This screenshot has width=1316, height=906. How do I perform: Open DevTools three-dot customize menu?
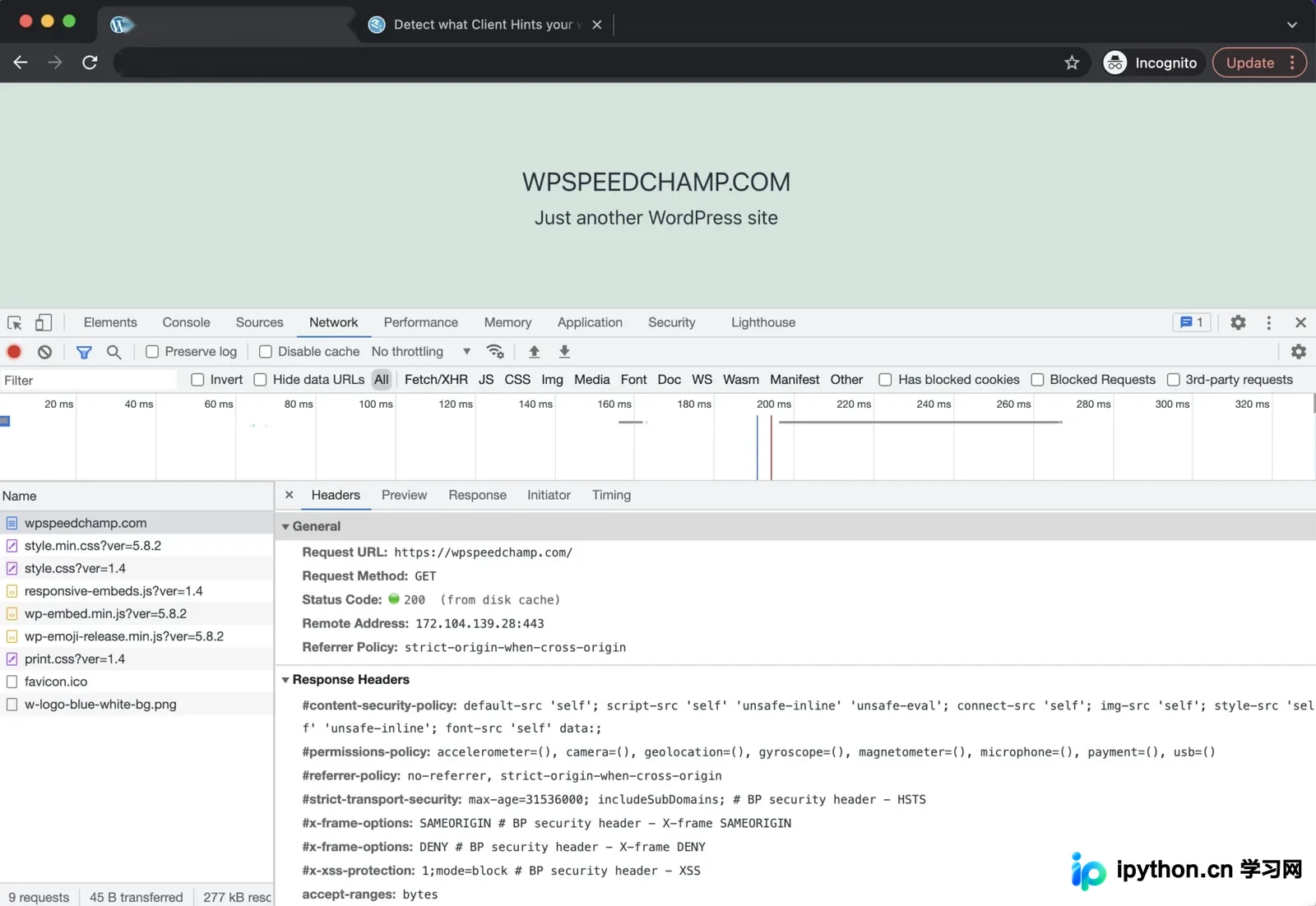point(1269,322)
